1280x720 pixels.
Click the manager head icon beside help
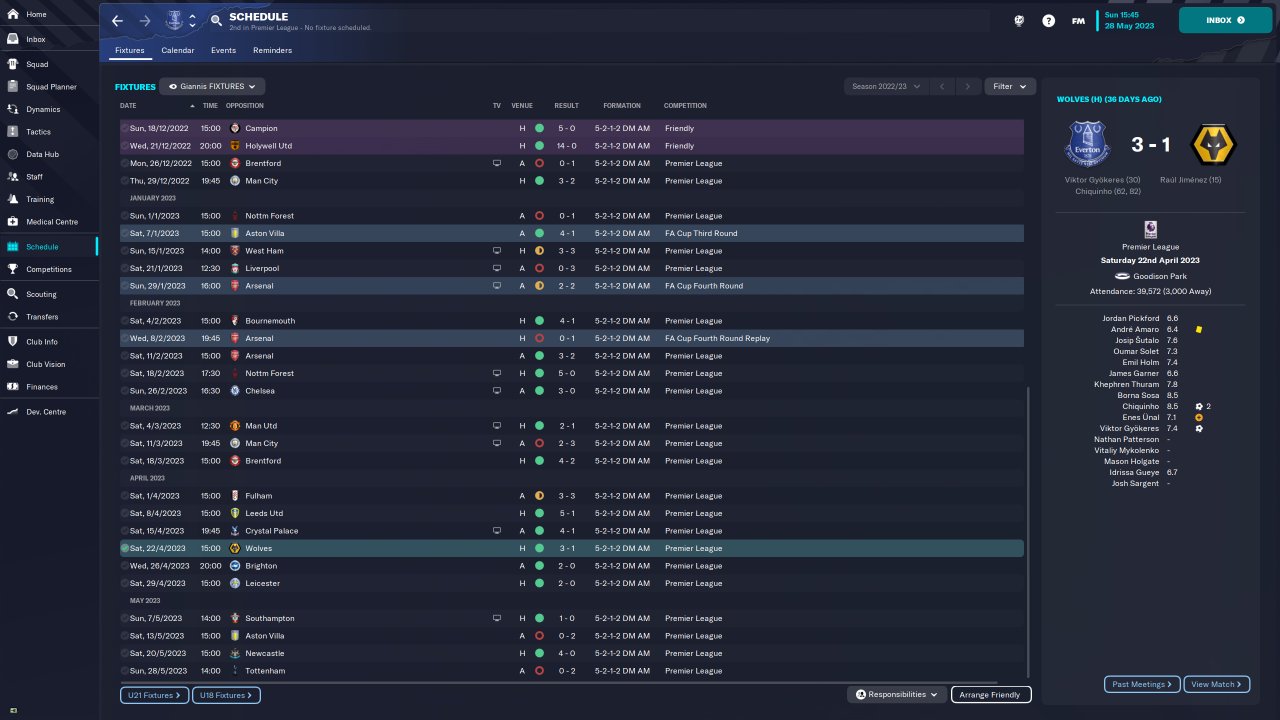pos(1019,20)
